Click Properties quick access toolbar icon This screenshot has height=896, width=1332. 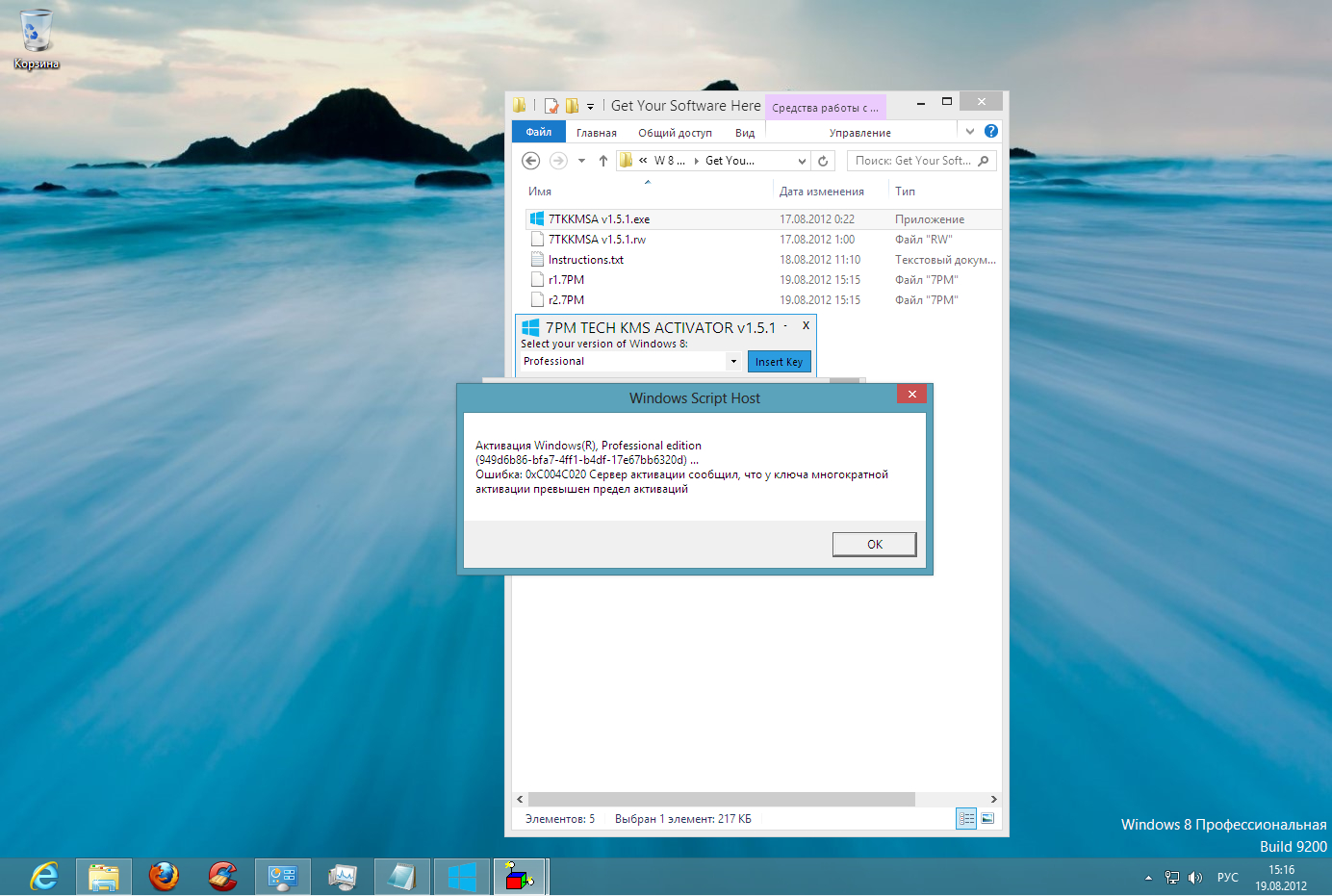click(551, 106)
